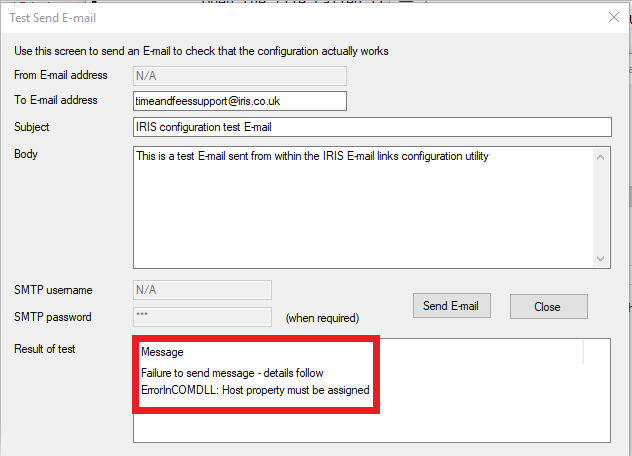Click the SMTP password field
The height and width of the screenshot is (456, 632).
point(202,317)
